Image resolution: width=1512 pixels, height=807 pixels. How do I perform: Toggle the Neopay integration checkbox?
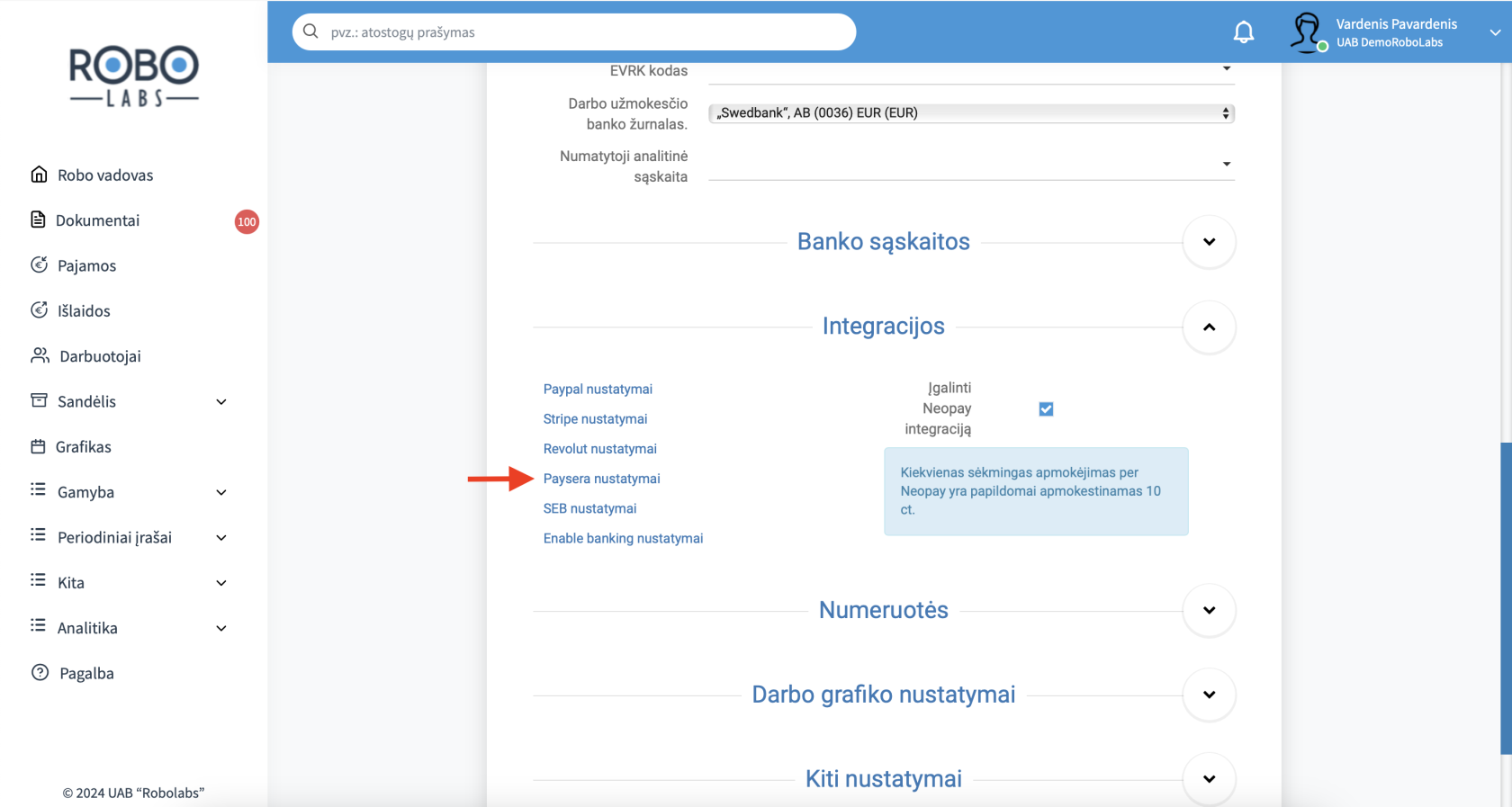pos(1046,408)
